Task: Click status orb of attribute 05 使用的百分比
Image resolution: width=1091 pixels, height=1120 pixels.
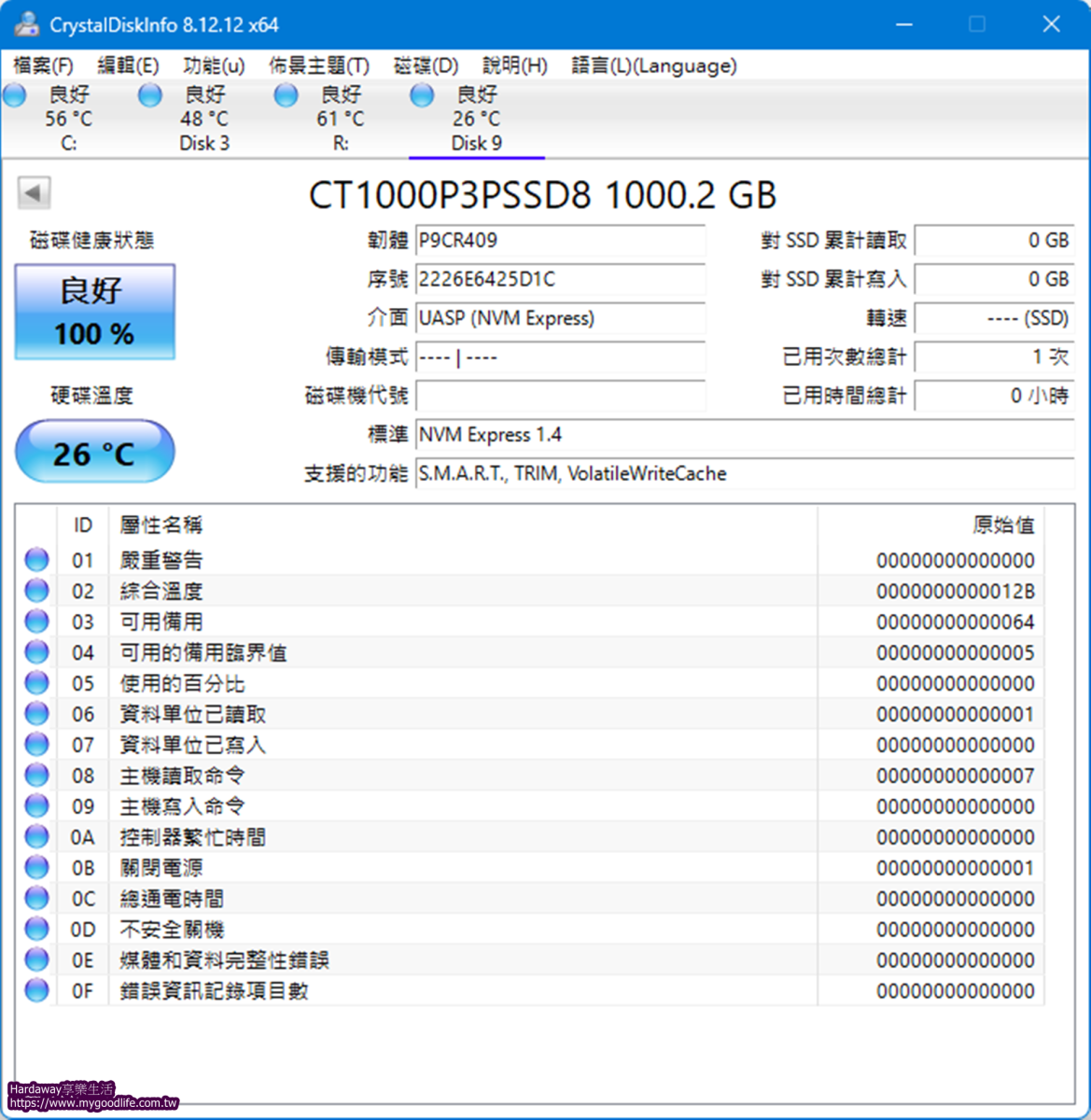Action: [37, 683]
